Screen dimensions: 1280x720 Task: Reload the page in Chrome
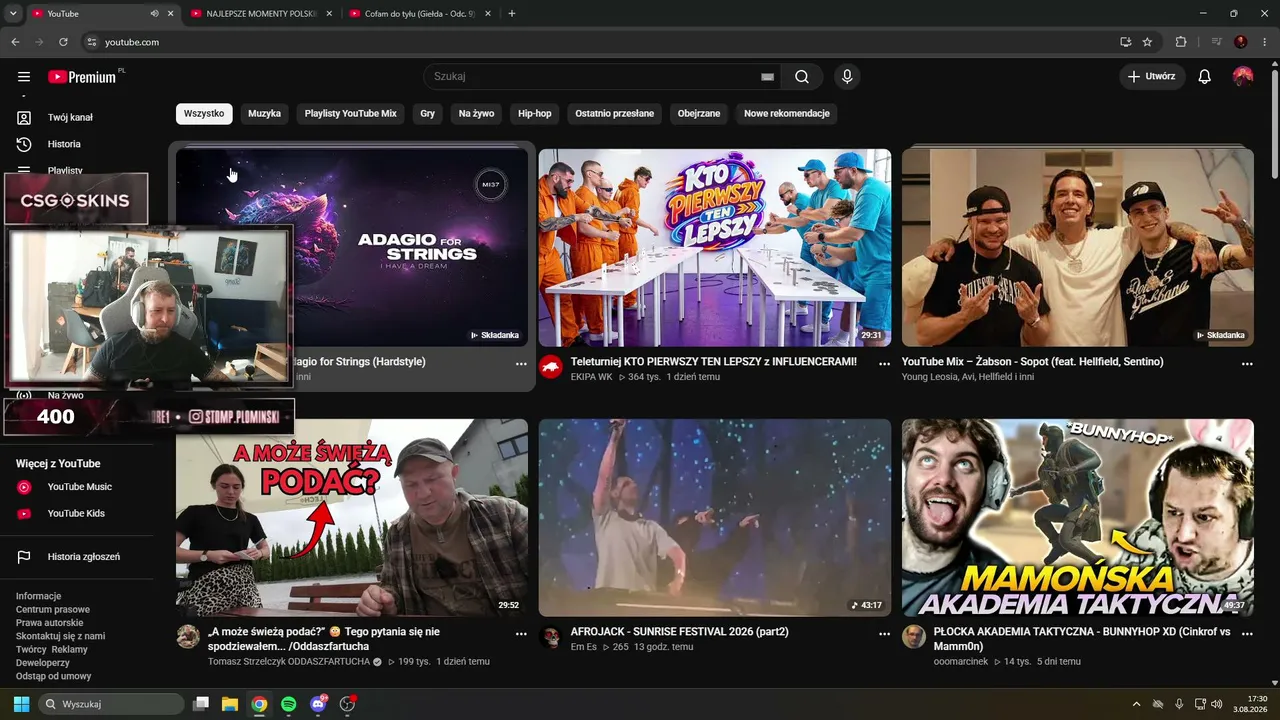click(x=63, y=42)
